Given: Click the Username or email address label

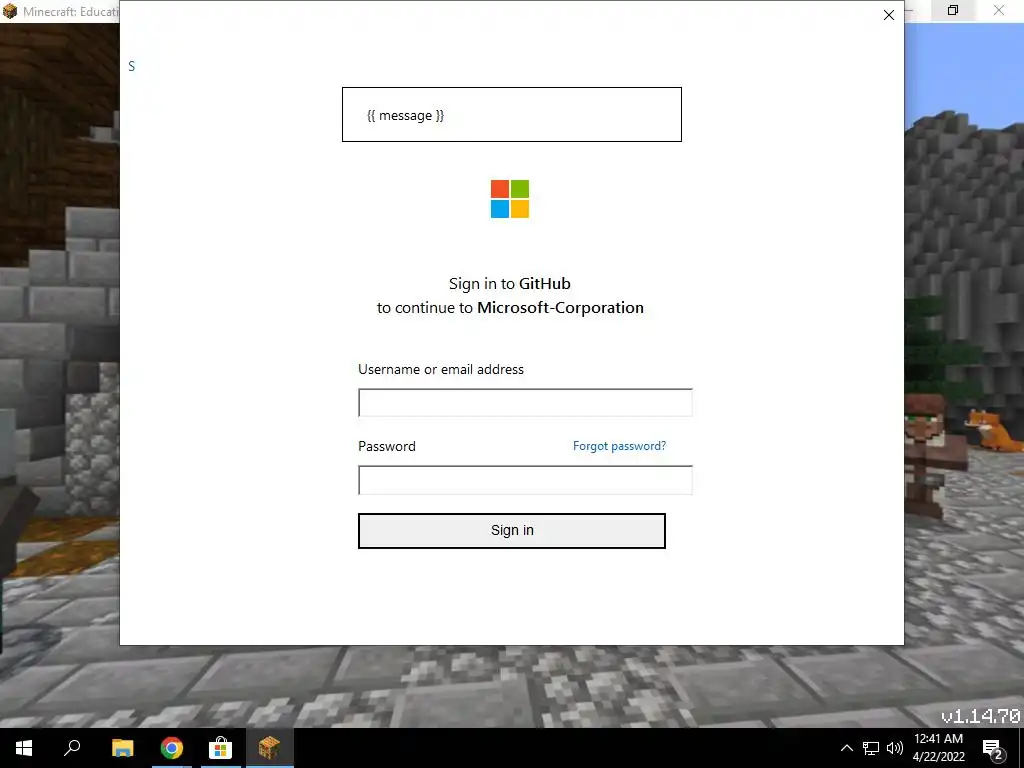Looking at the screenshot, I should pyautogui.click(x=441, y=369).
